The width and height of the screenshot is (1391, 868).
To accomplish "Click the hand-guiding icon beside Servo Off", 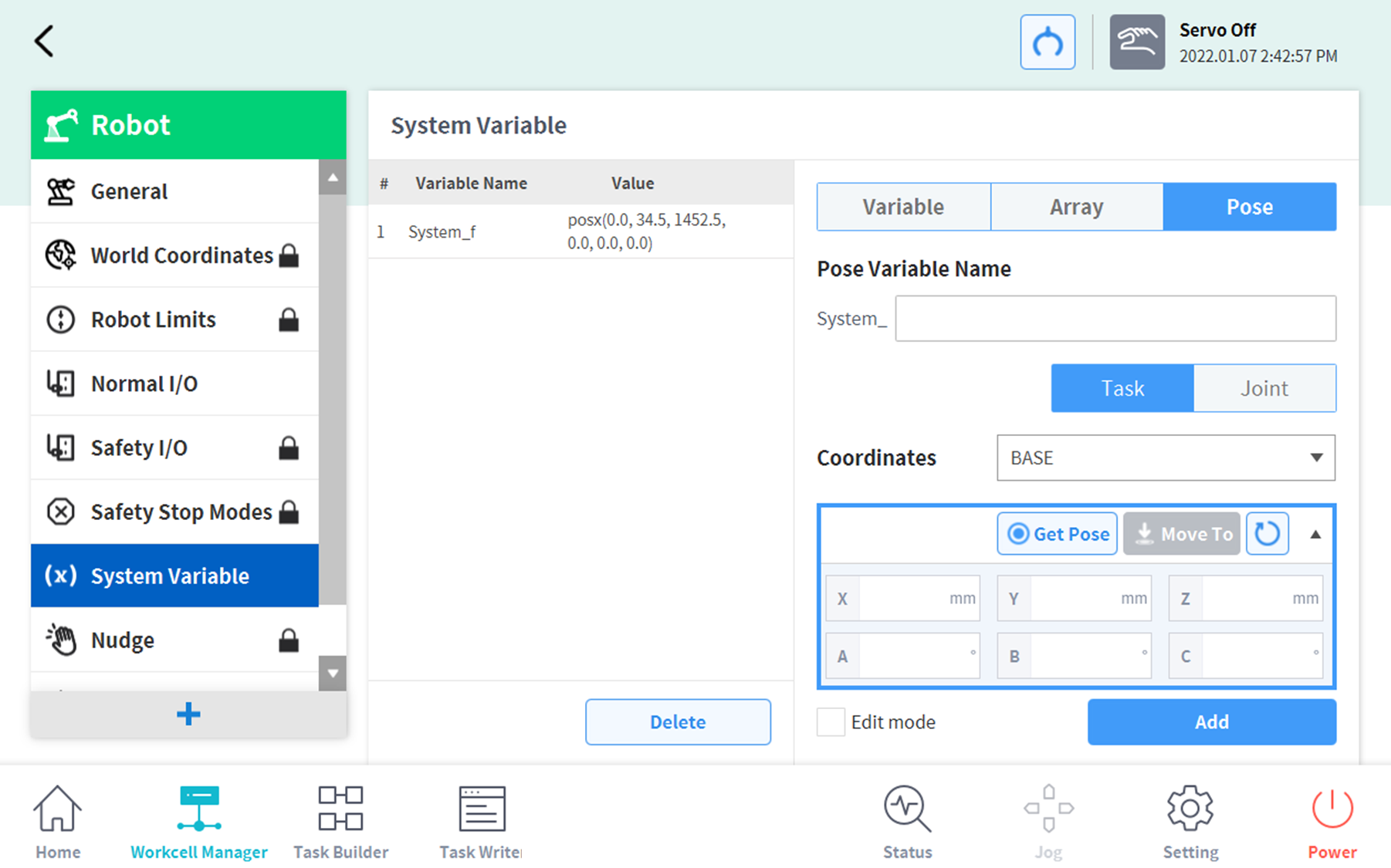I will pos(1136,42).
